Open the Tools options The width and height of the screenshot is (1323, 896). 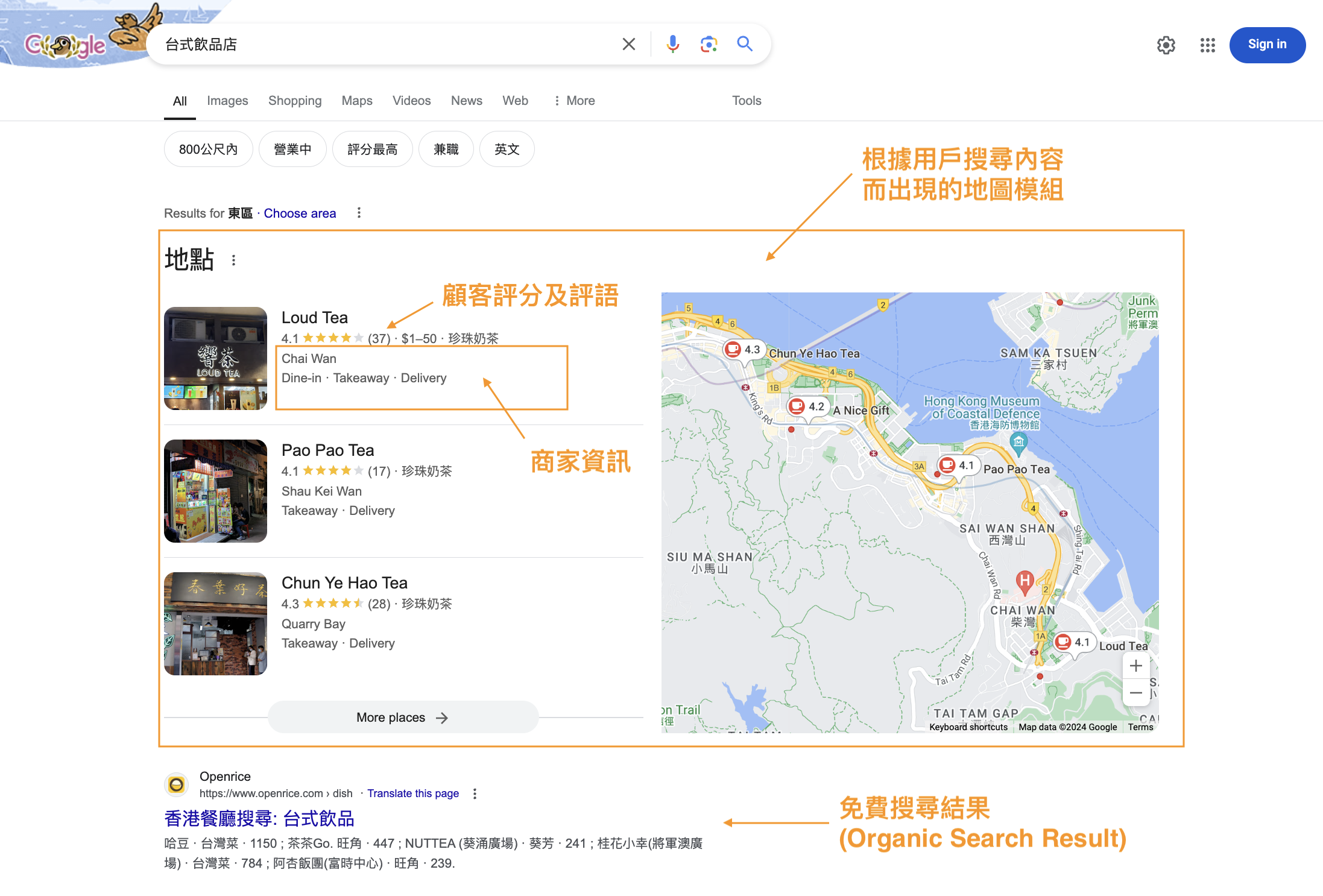[x=747, y=101]
